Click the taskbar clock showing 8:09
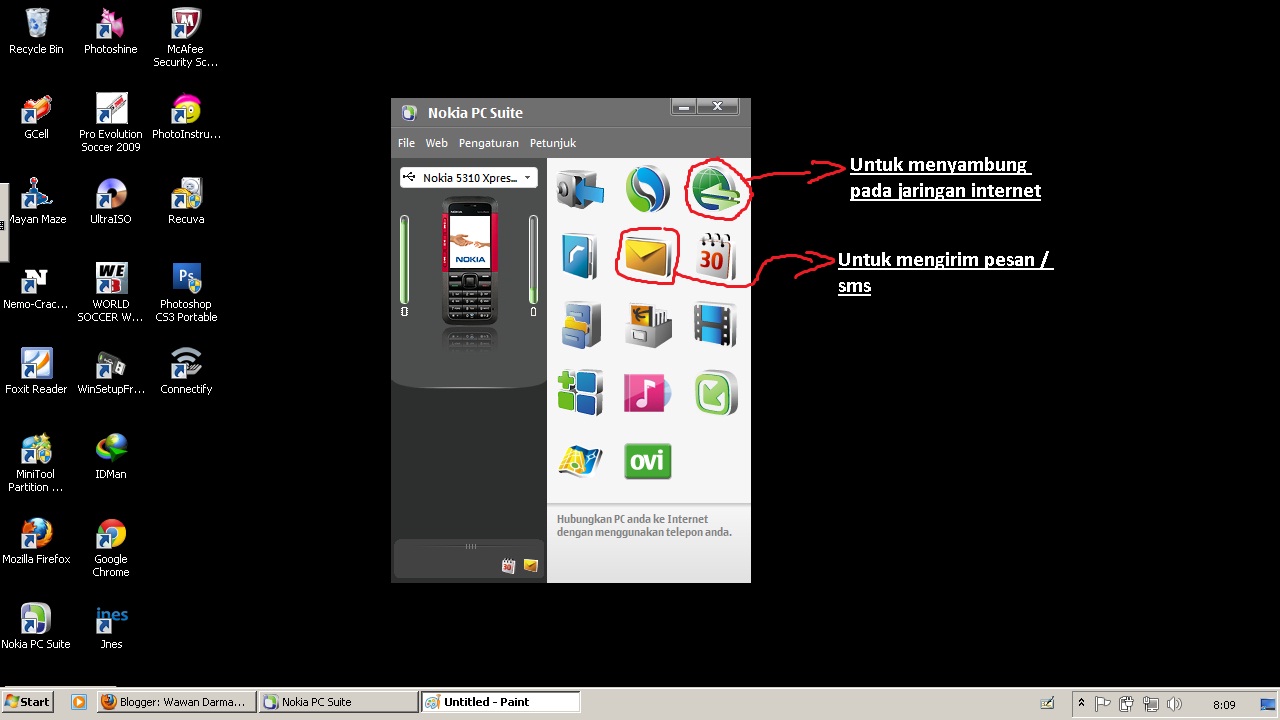Viewport: 1280px width, 720px height. tap(1224, 704)
